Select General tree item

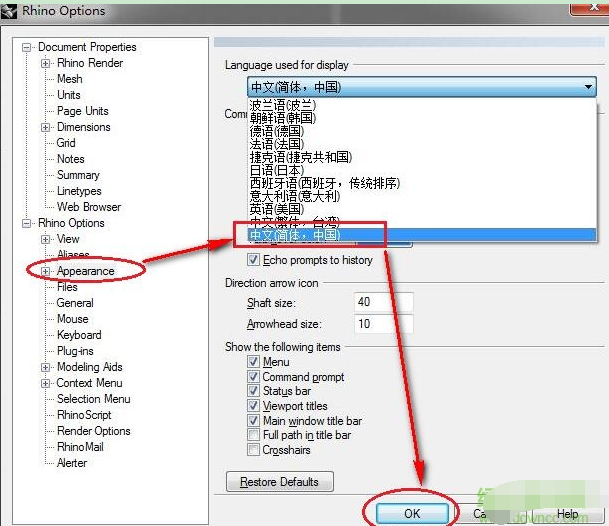(75, 303)
